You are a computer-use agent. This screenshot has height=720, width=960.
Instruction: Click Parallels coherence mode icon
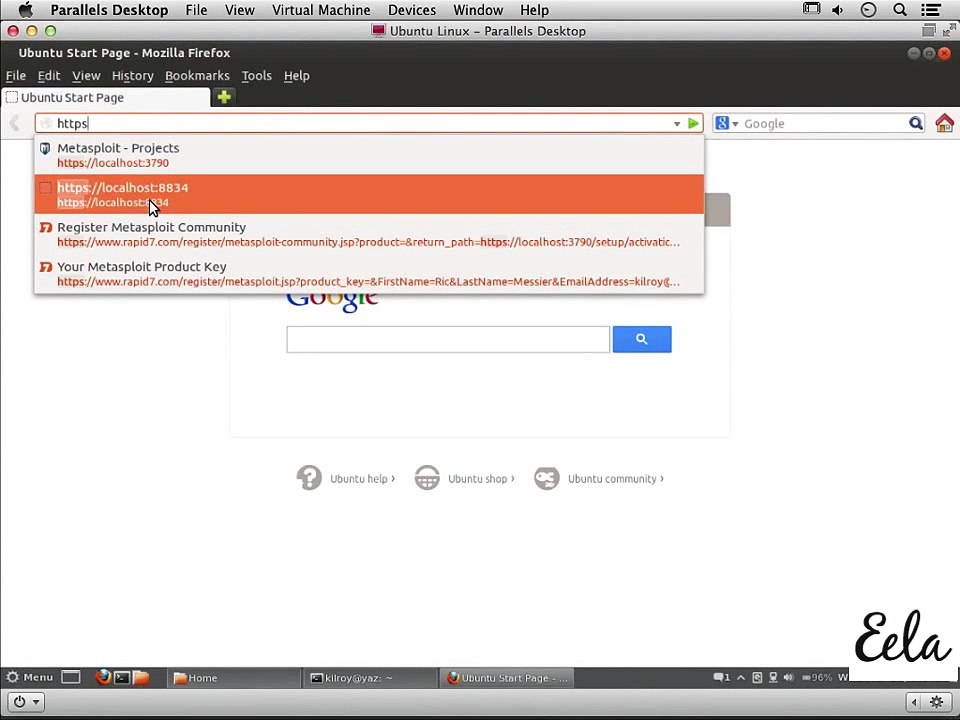pos(929,31)
